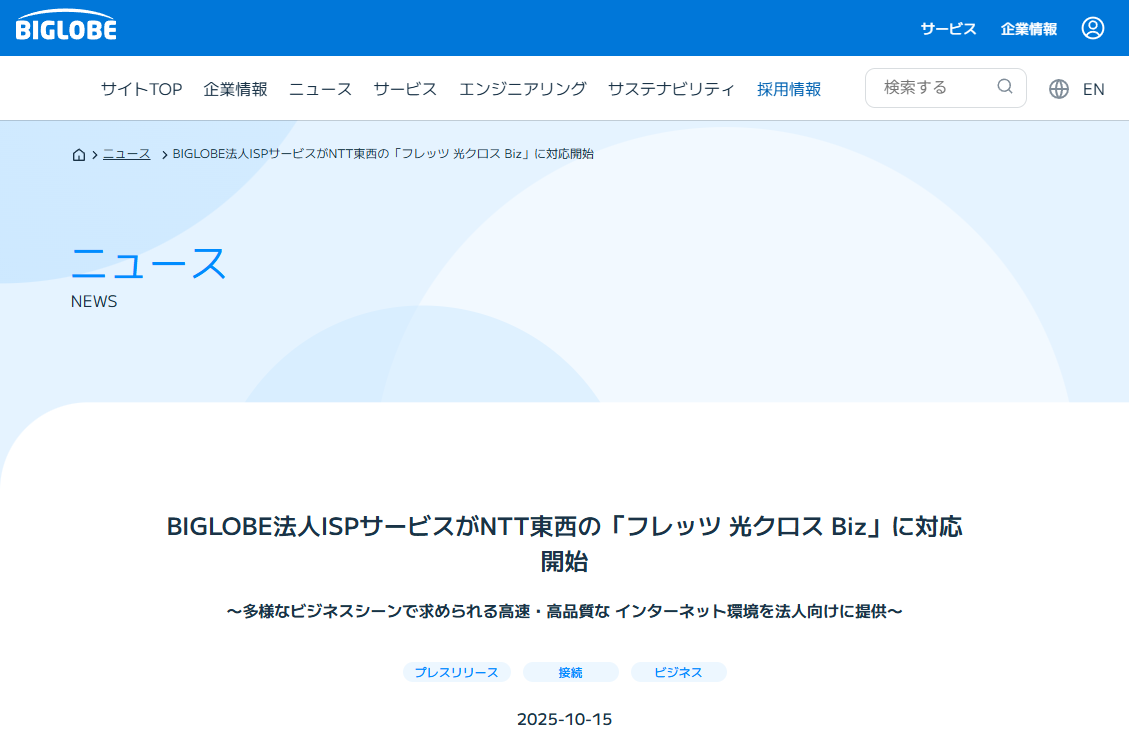
Task: Click the ニュース breadcrumb link
Action: tap(126, 154)
